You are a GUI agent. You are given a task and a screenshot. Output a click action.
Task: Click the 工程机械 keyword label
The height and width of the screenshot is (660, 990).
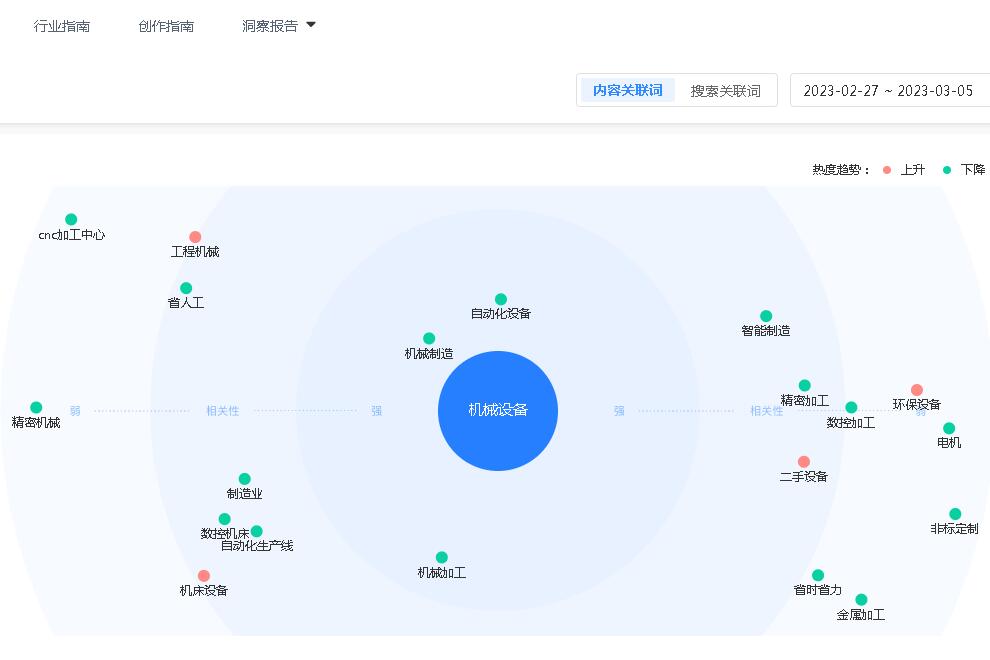195,252
